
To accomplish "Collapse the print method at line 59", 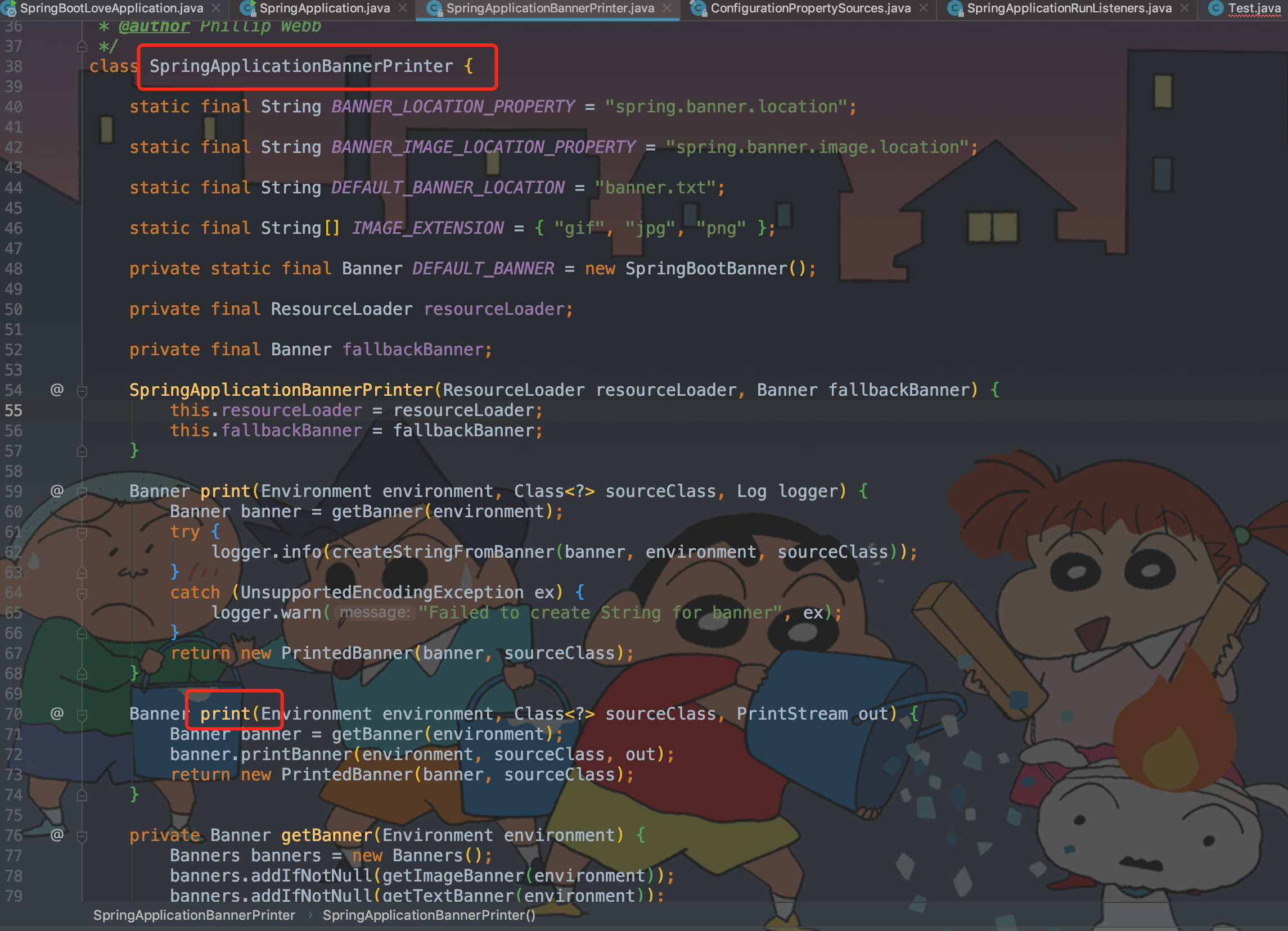I will point(82,491).
